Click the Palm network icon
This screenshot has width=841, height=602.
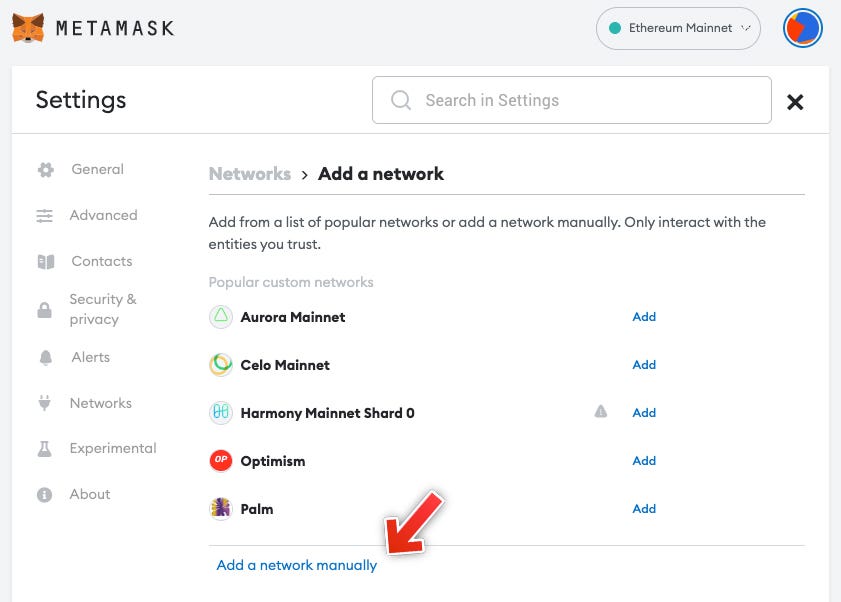[x=220, y=508]
